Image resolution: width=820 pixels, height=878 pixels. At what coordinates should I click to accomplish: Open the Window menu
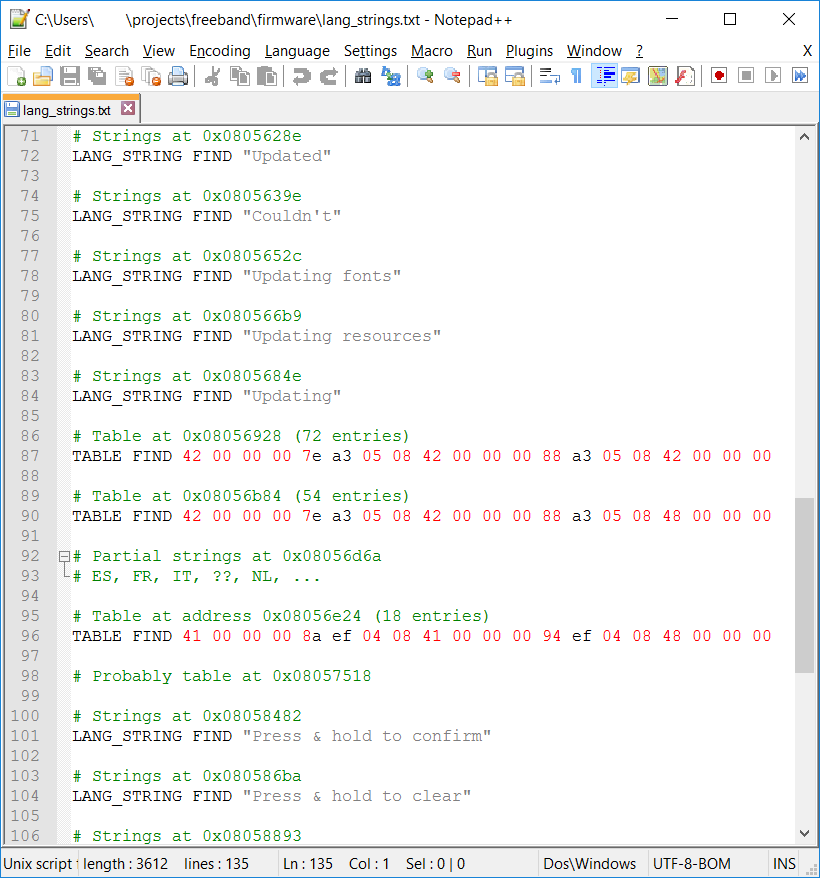pyautogui.click(x=594, y=51)
